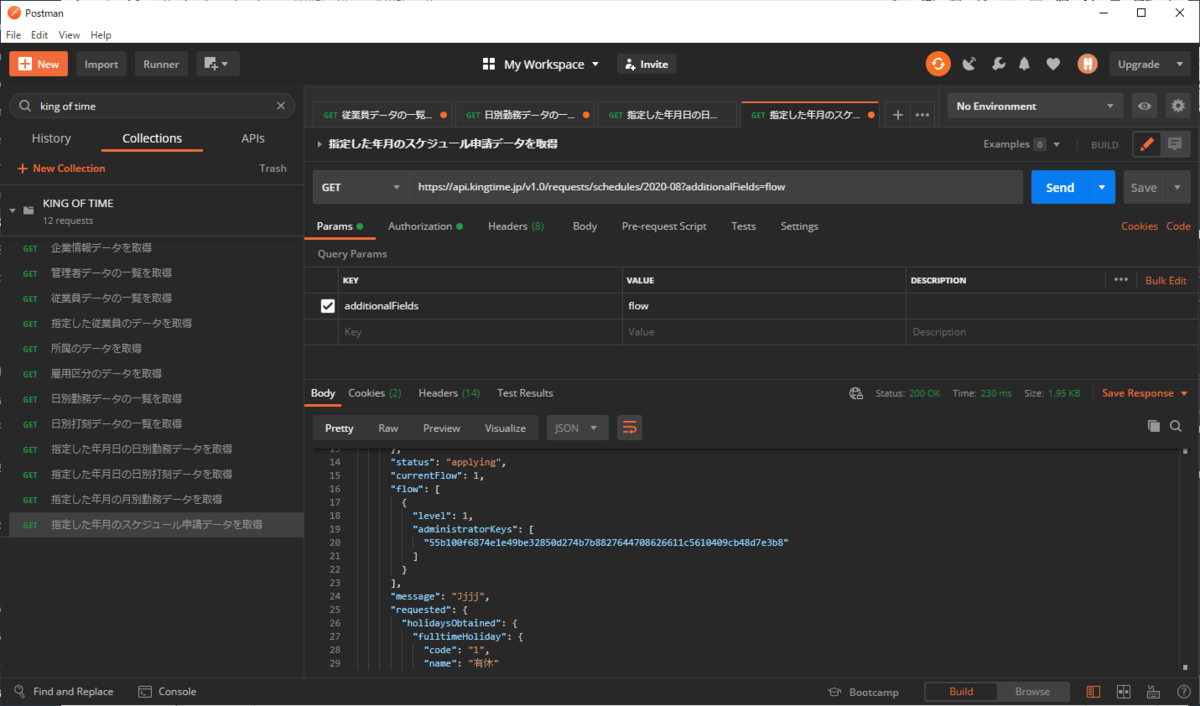The width and height of the screenshot is (1200, 706).
Task: Open settings via the wrench icon
Action: tap(997, 64)
